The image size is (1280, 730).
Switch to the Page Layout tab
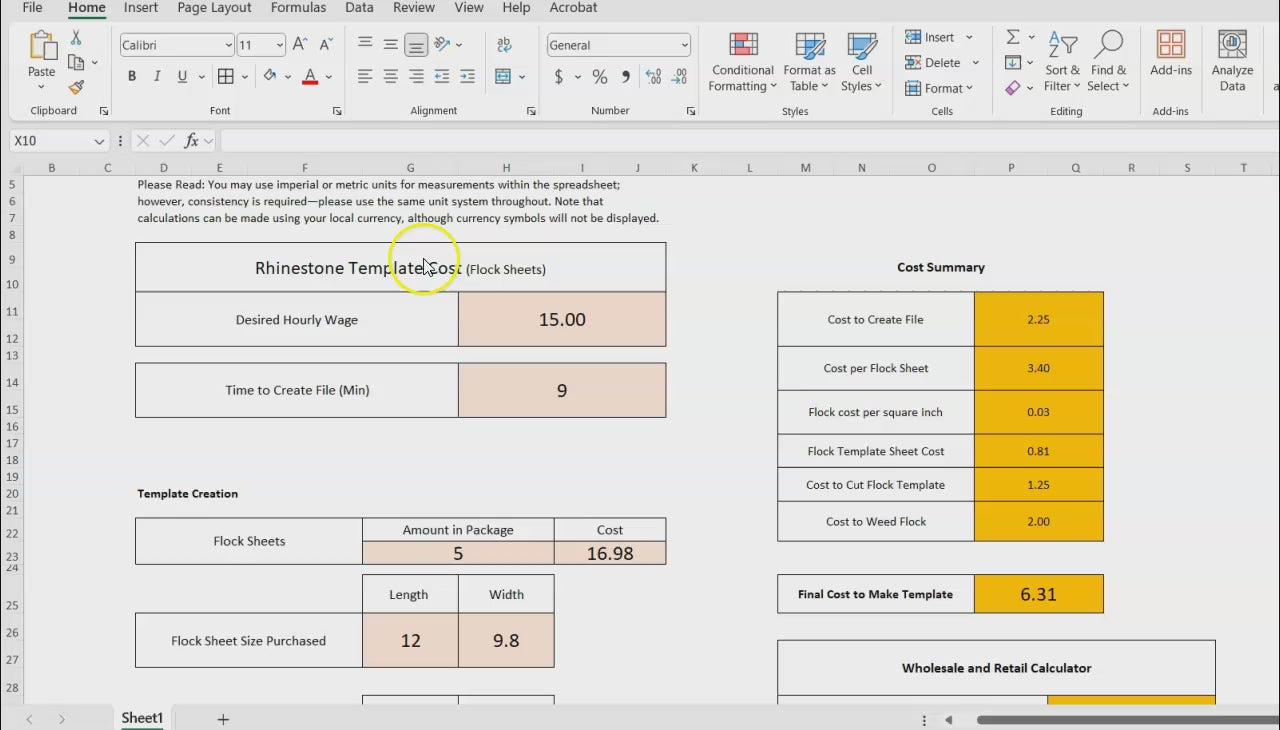[x=214, y=8]
